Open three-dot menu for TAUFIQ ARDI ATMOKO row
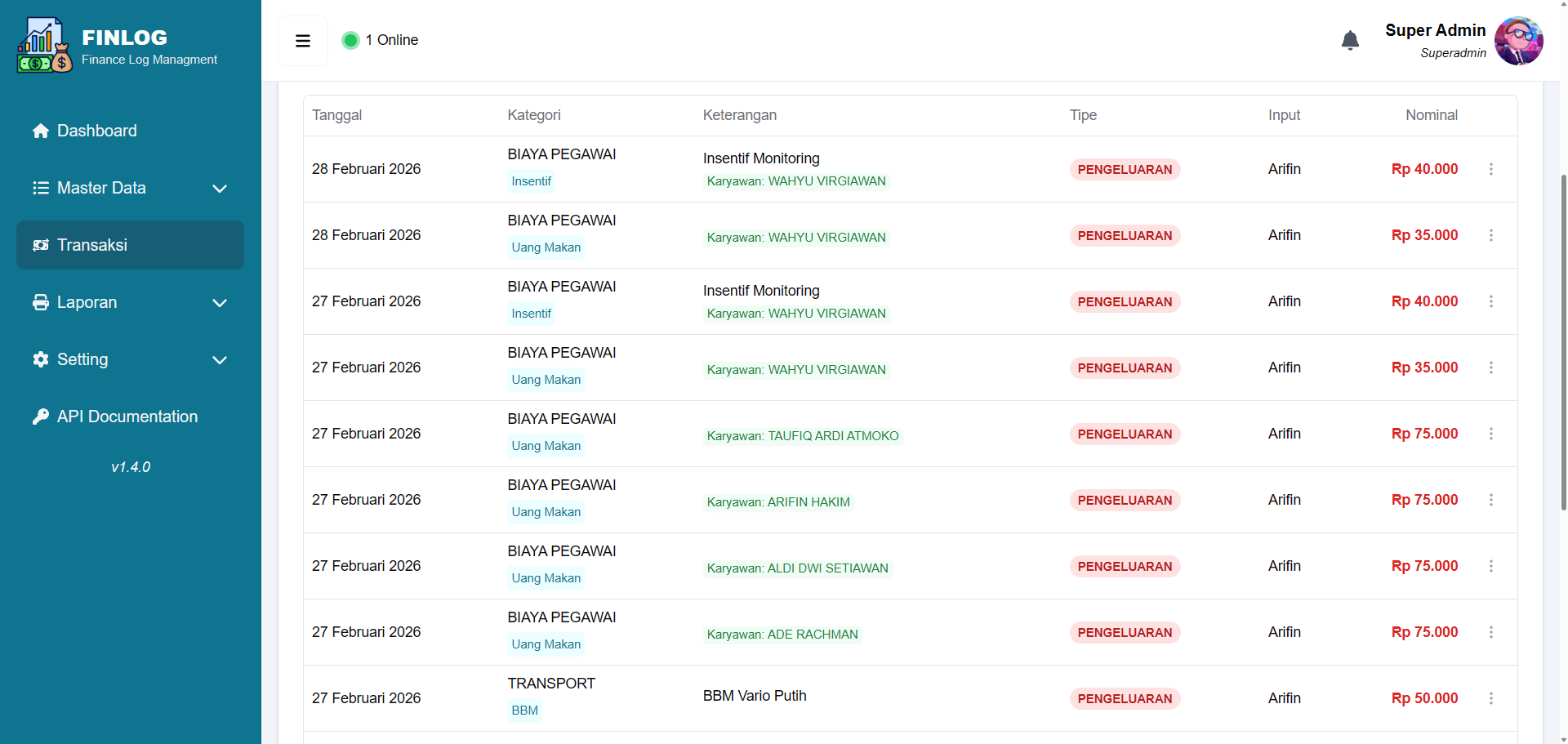 [x=1490, y=434]
